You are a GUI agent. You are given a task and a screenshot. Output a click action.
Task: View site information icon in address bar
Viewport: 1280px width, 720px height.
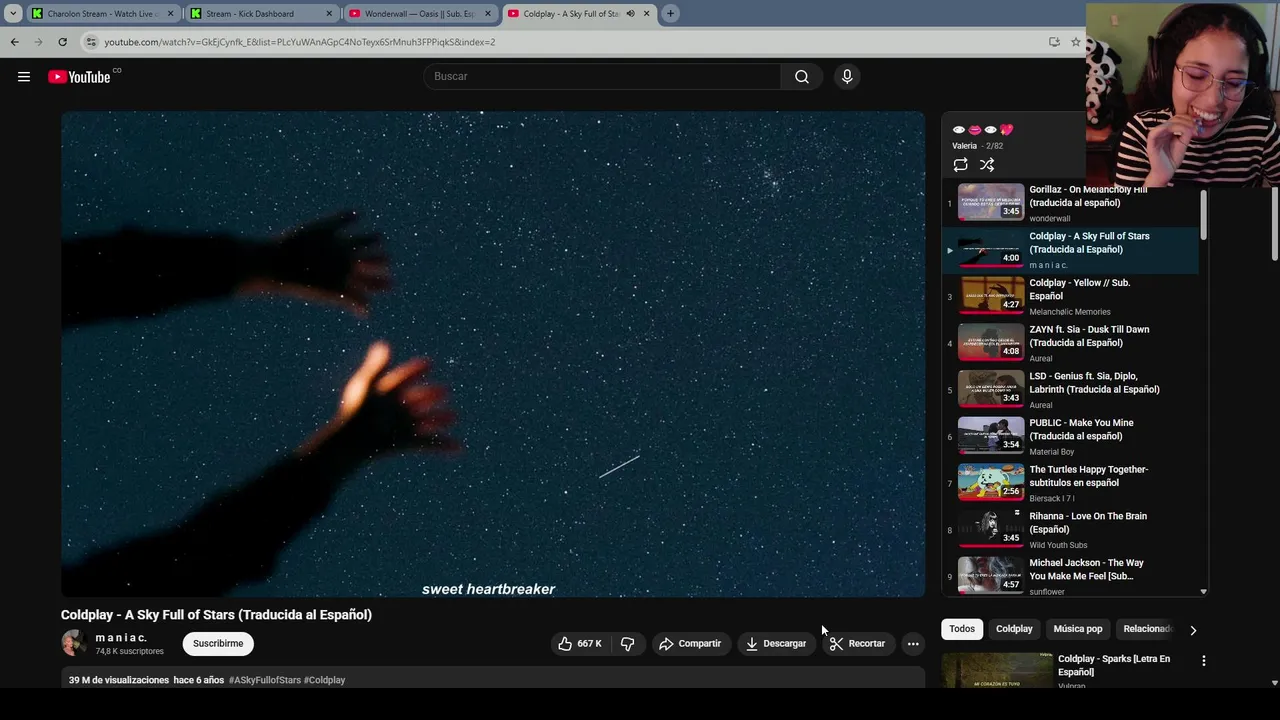(91, 42)
